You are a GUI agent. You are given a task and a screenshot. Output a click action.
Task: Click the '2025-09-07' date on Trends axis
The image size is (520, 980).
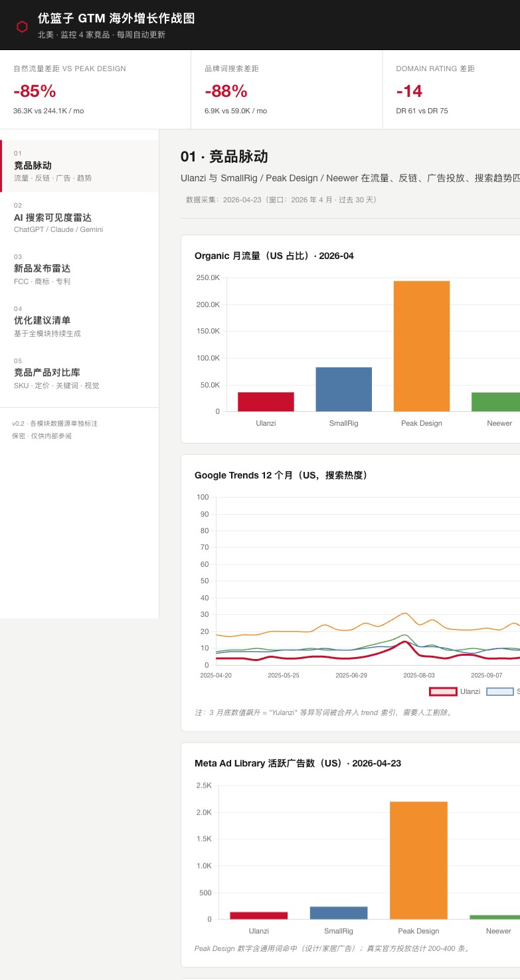click(486, 676)
